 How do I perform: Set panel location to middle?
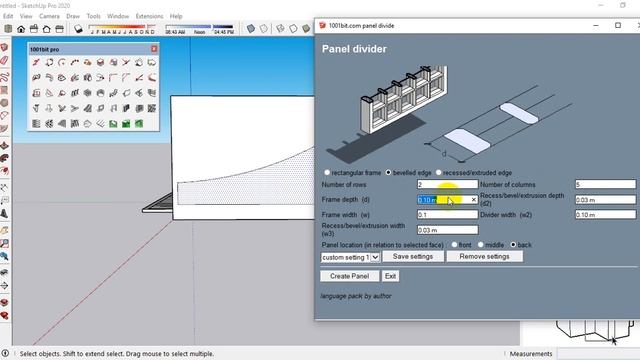point(480,245)
